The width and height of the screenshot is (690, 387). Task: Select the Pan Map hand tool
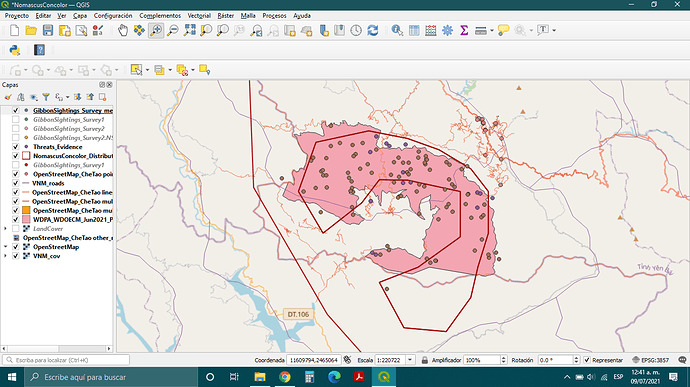coord(122,30)
